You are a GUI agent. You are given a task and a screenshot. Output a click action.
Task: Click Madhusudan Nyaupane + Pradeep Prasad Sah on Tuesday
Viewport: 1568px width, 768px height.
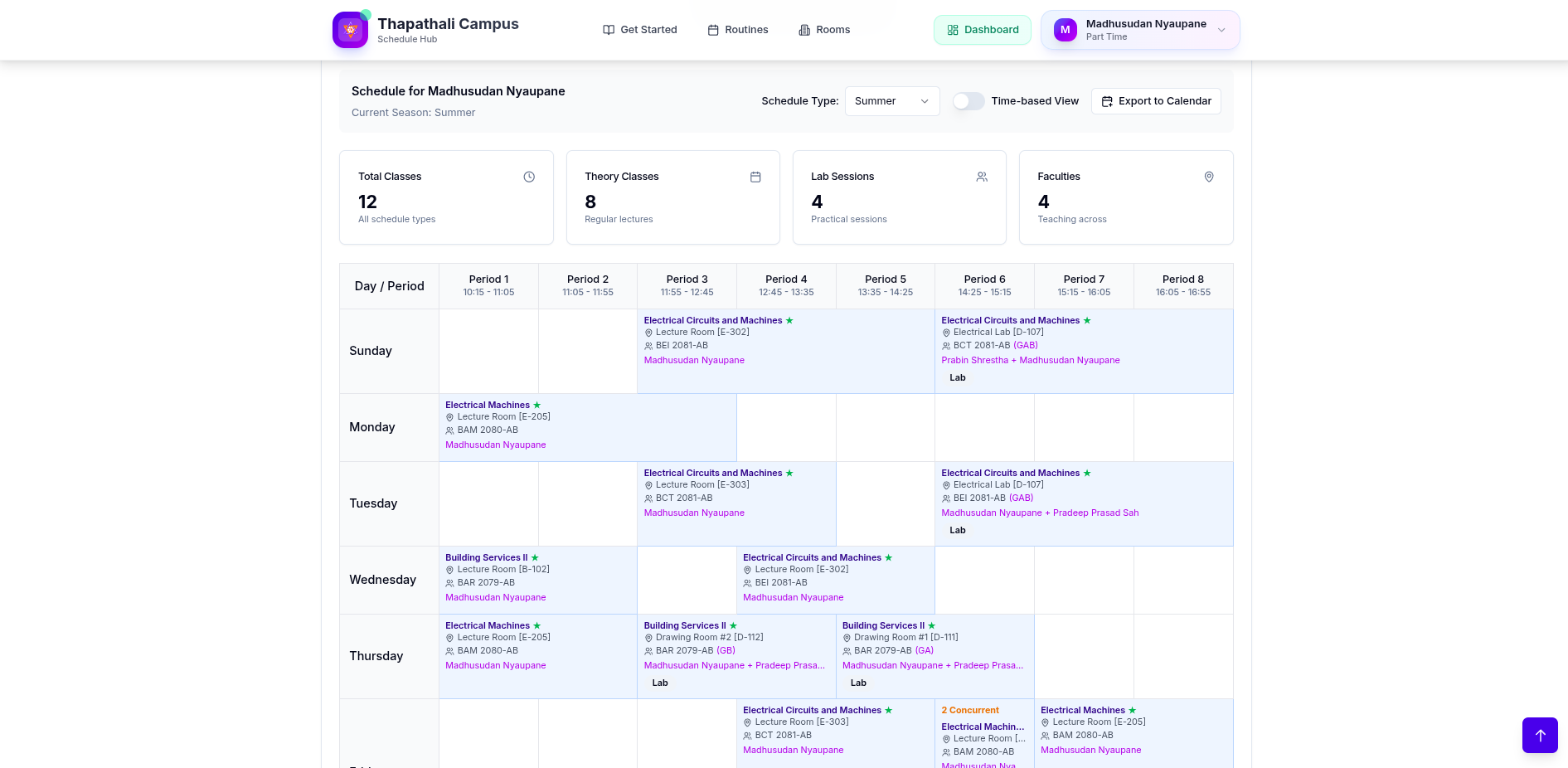(1040, 513)
